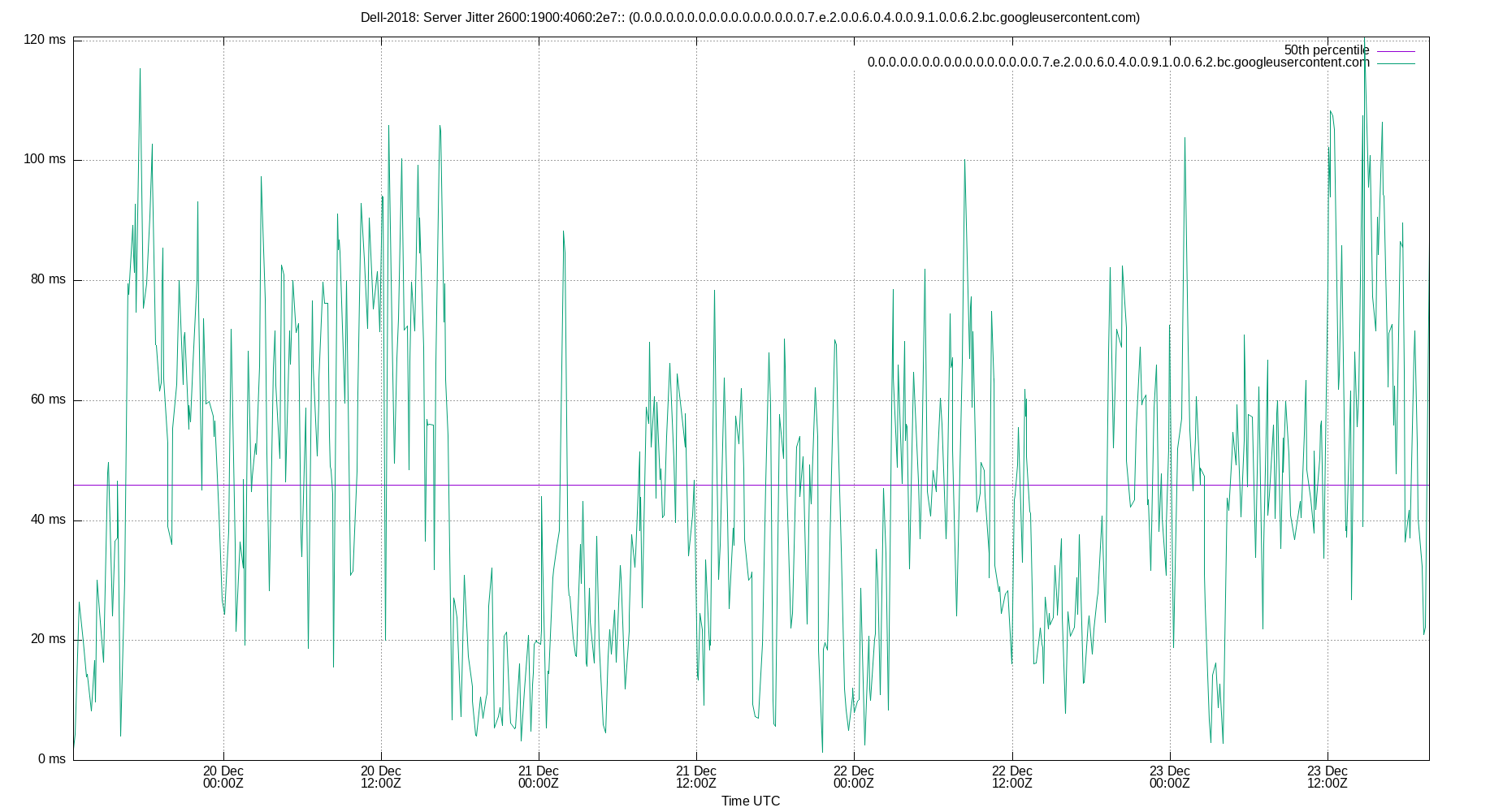Viewport: 1503px width, 812px height.
Task: Click the Time UTC axis label
Action: [x=750, y=801]
